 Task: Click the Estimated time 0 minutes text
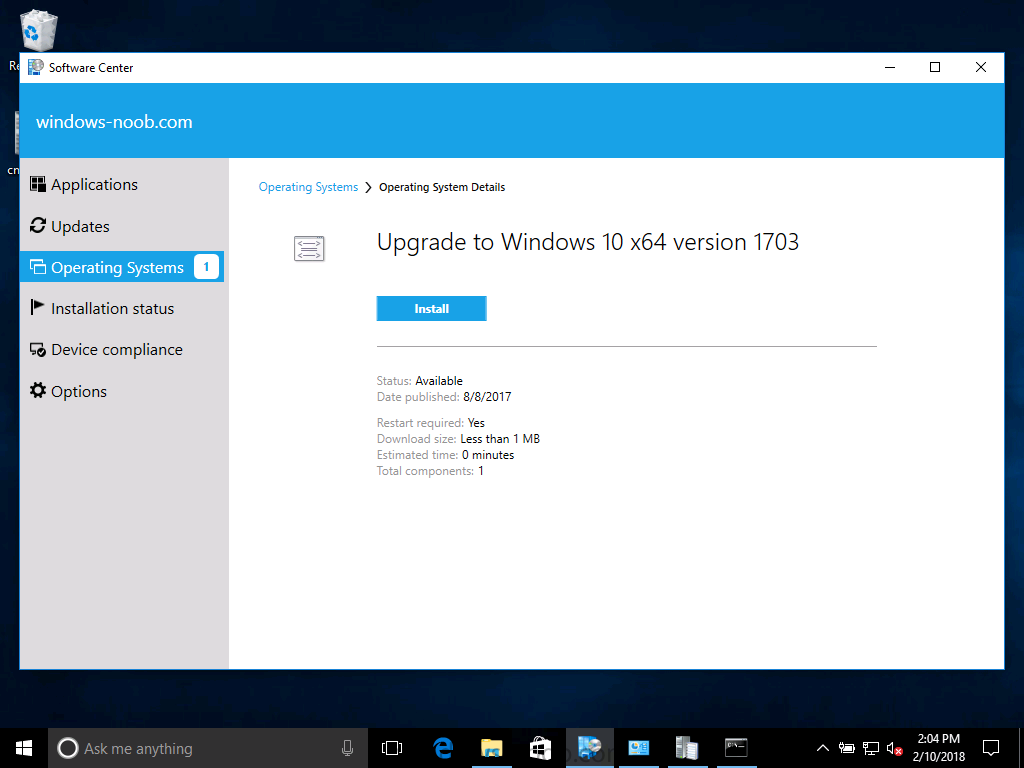pyautogui.click(x=445, y=455)
